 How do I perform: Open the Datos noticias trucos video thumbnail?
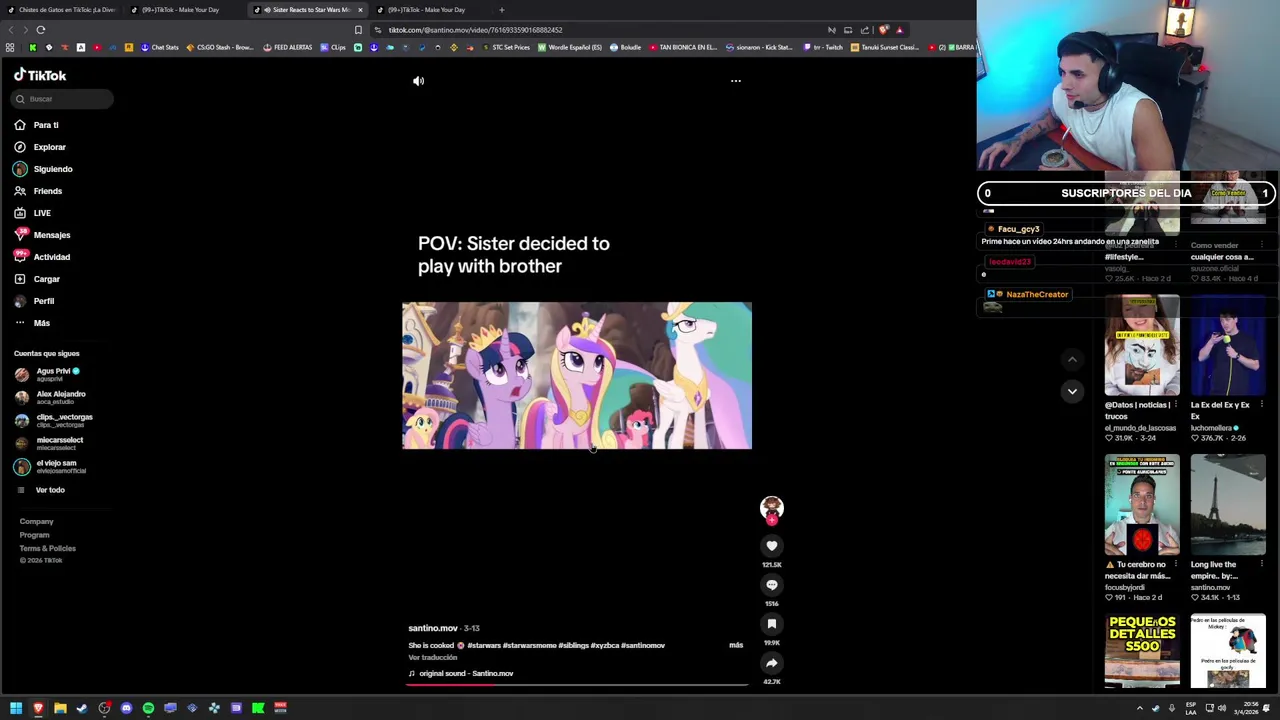click(x=1142, y=345)
